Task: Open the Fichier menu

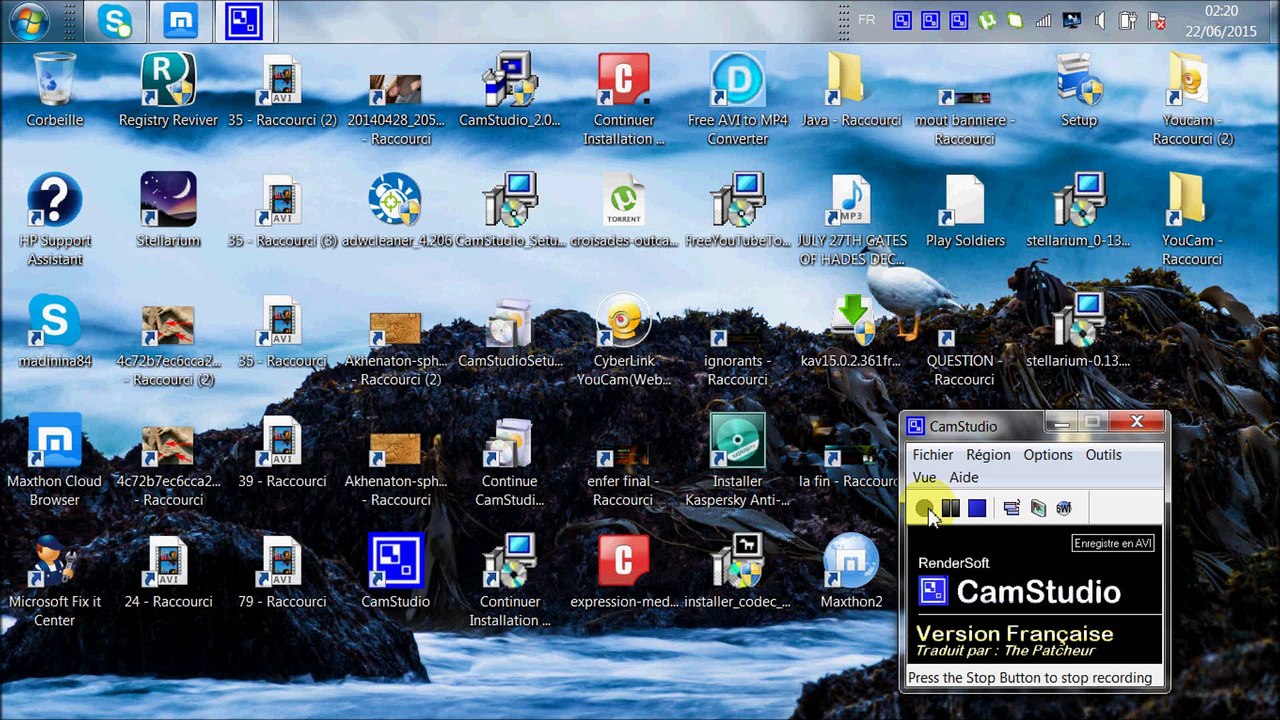Action: [933, 455]
